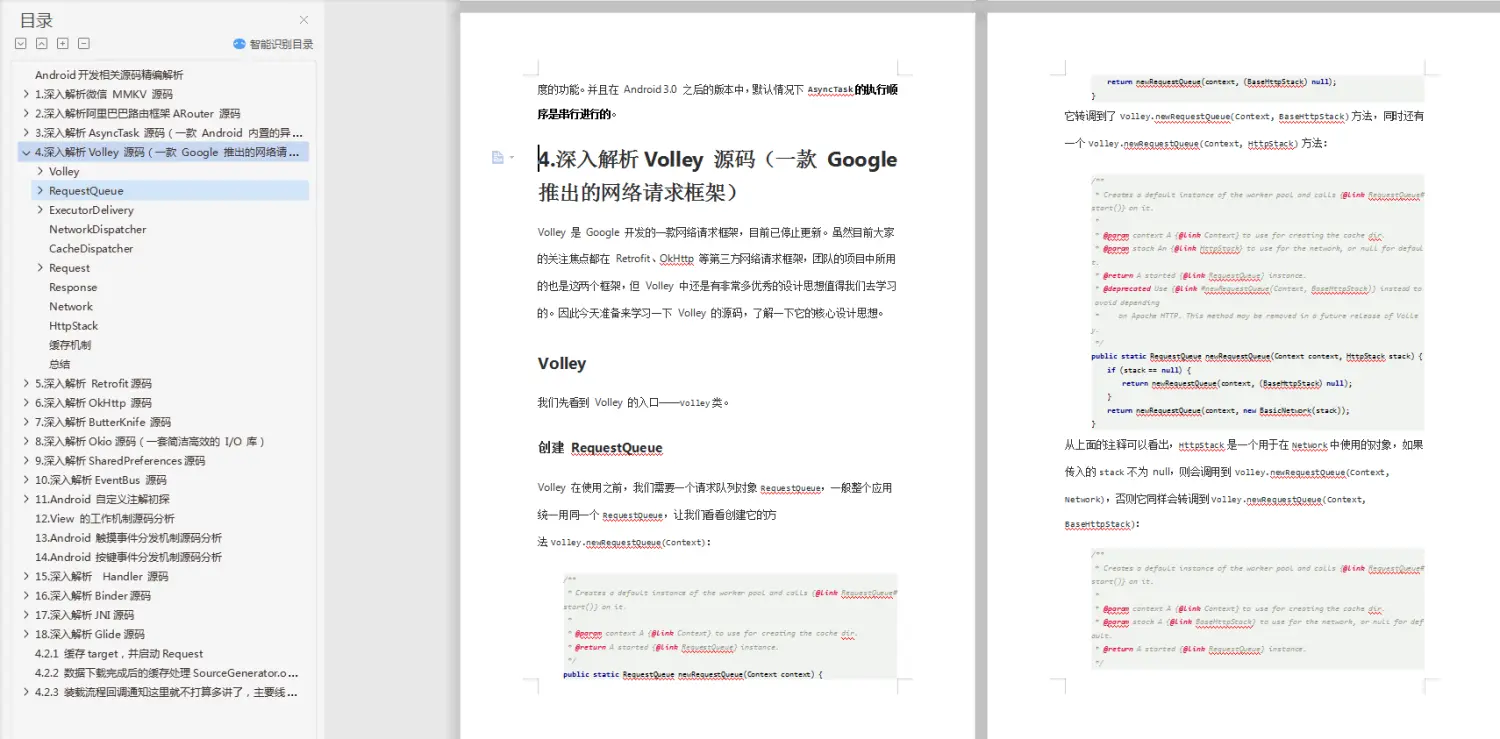This screenshot has width=1500, height=739.
Task: Jump to 4.2.1 缓存 target，并启动 Request
Action: [x=119, y=653]
